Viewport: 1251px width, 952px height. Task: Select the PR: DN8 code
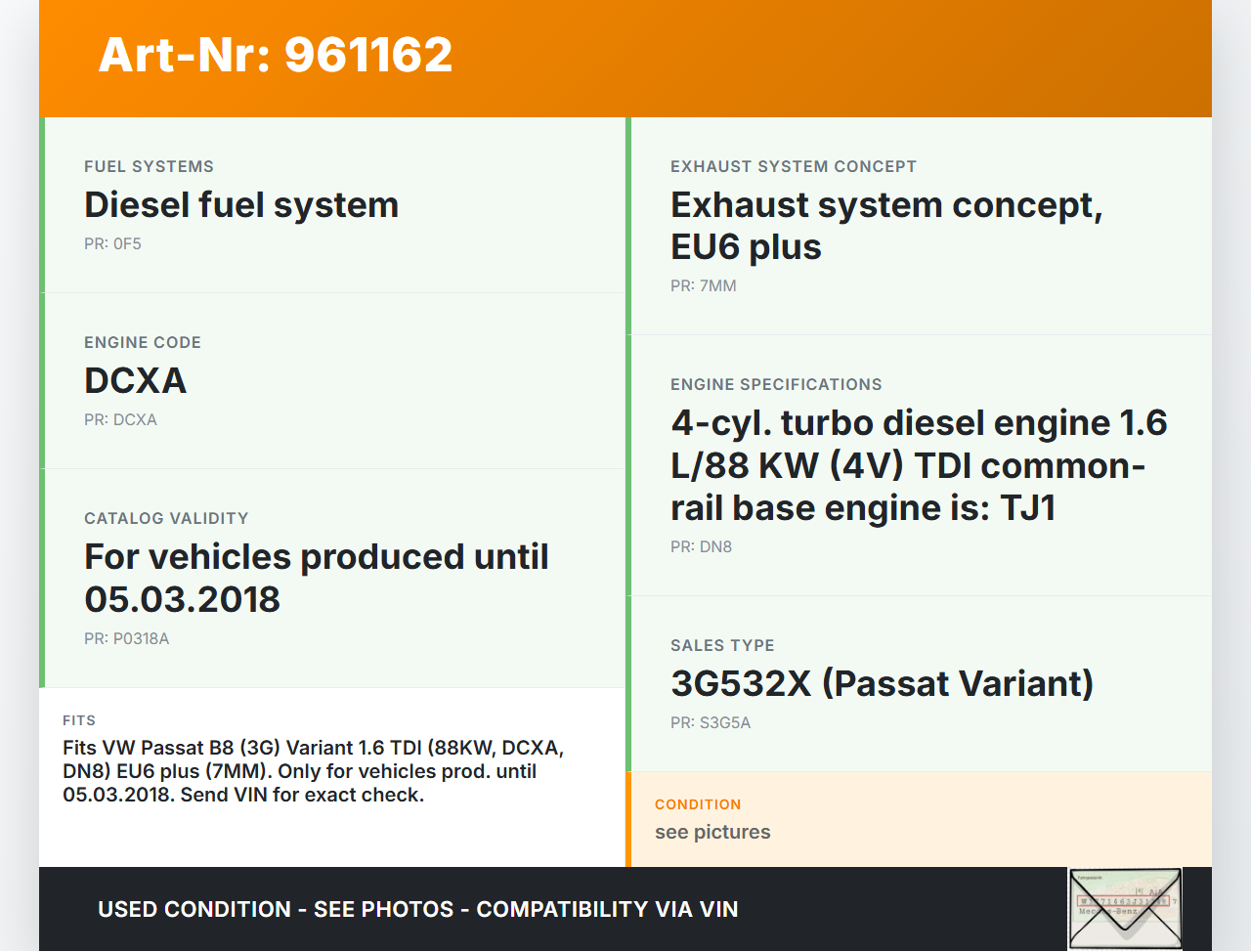click(x=701, y=547)
